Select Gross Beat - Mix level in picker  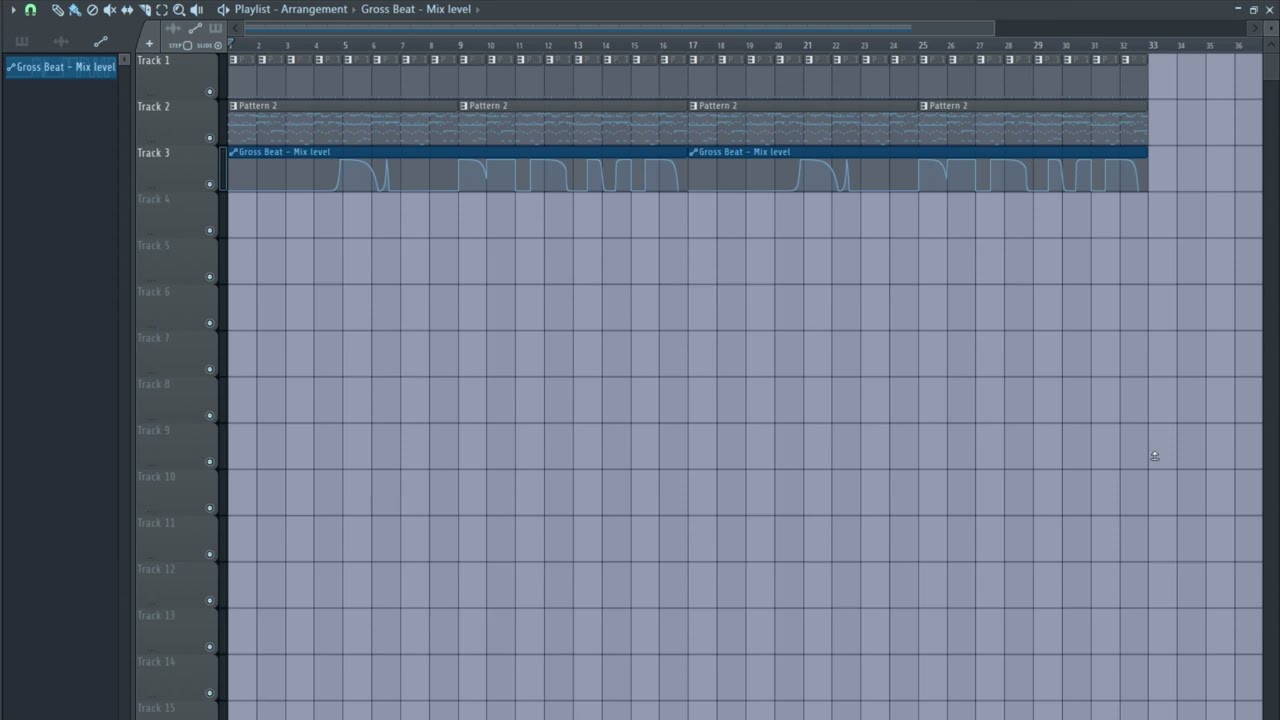61,67
